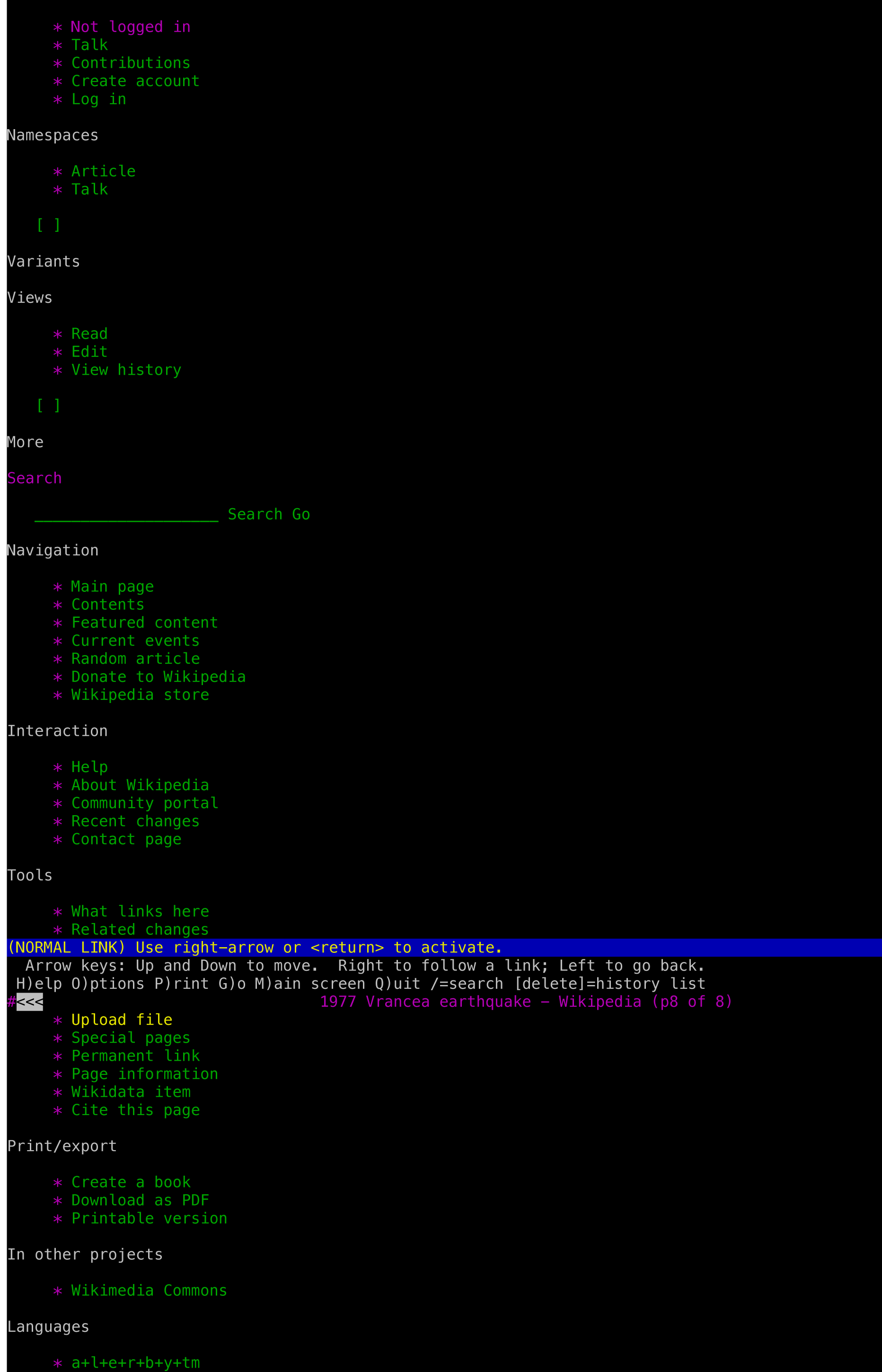Screen dimensions: 882x1372
Task: Open the Main page link
Action: pos(112,586)
